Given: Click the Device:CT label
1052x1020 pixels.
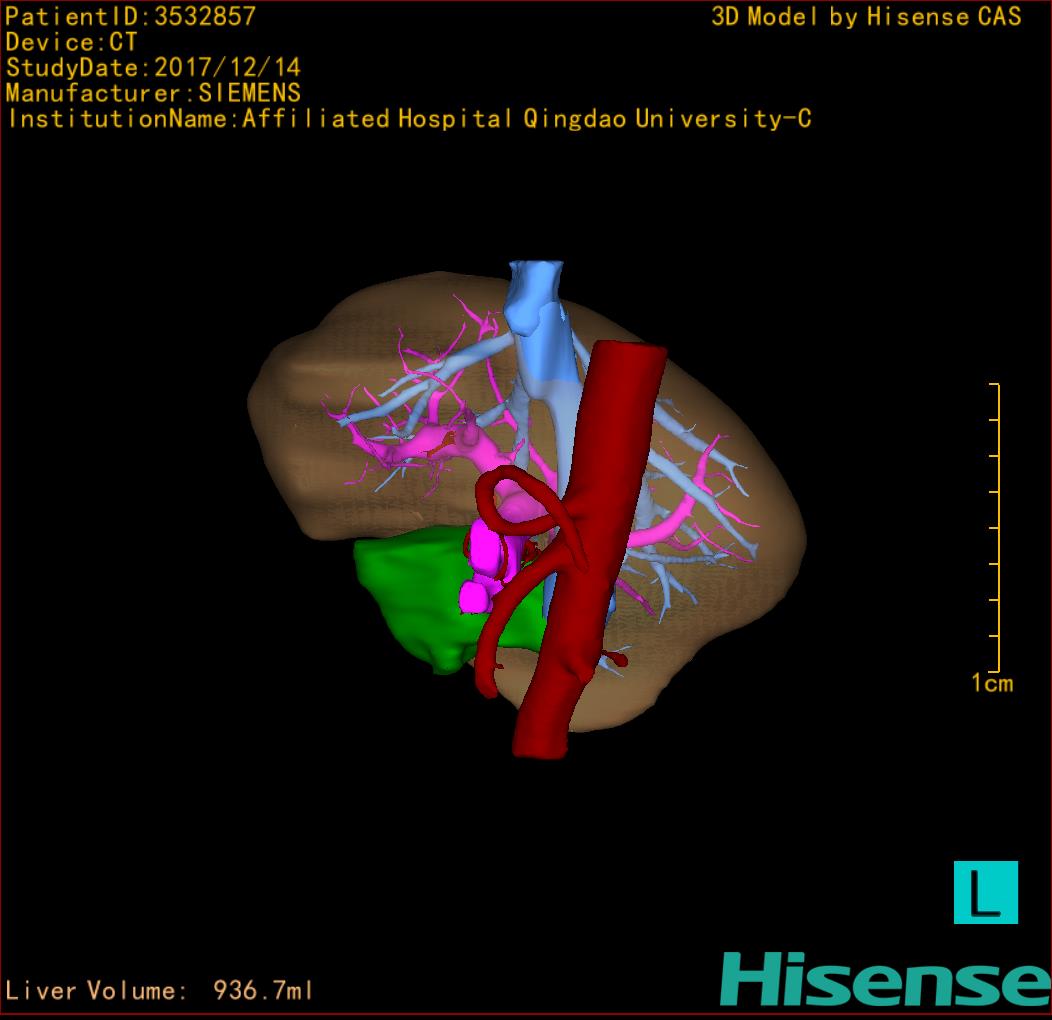Looking at the screenshot, I should [x=71, y=43].
